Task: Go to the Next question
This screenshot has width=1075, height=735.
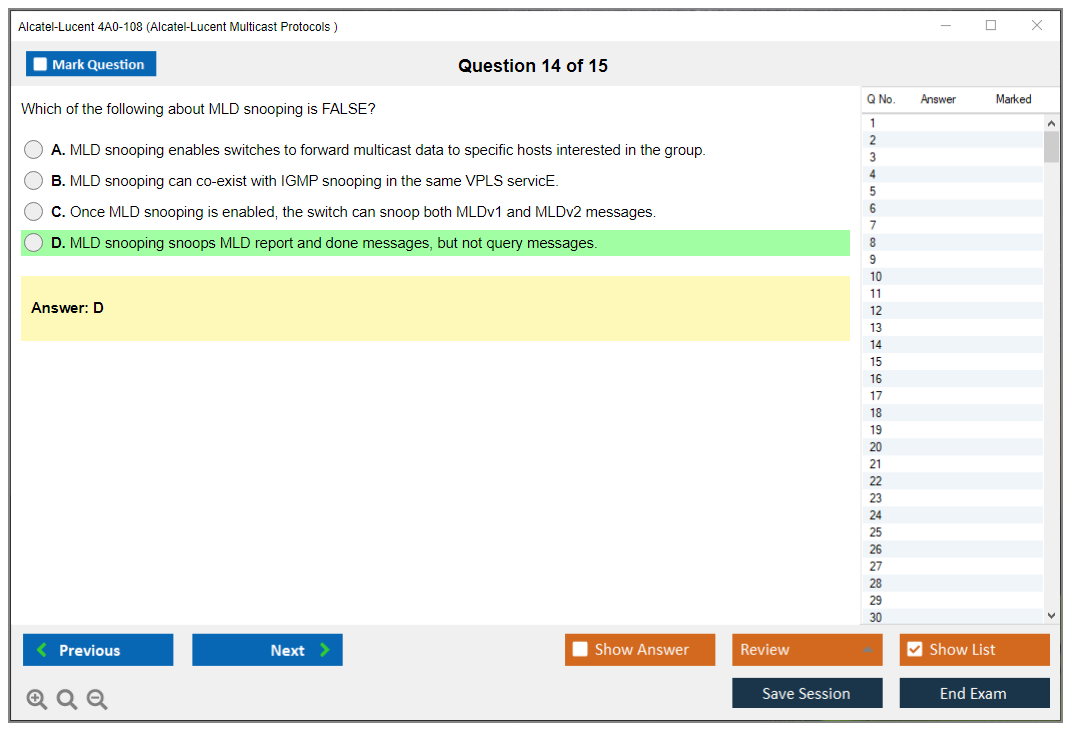Action: click(267, 650)
